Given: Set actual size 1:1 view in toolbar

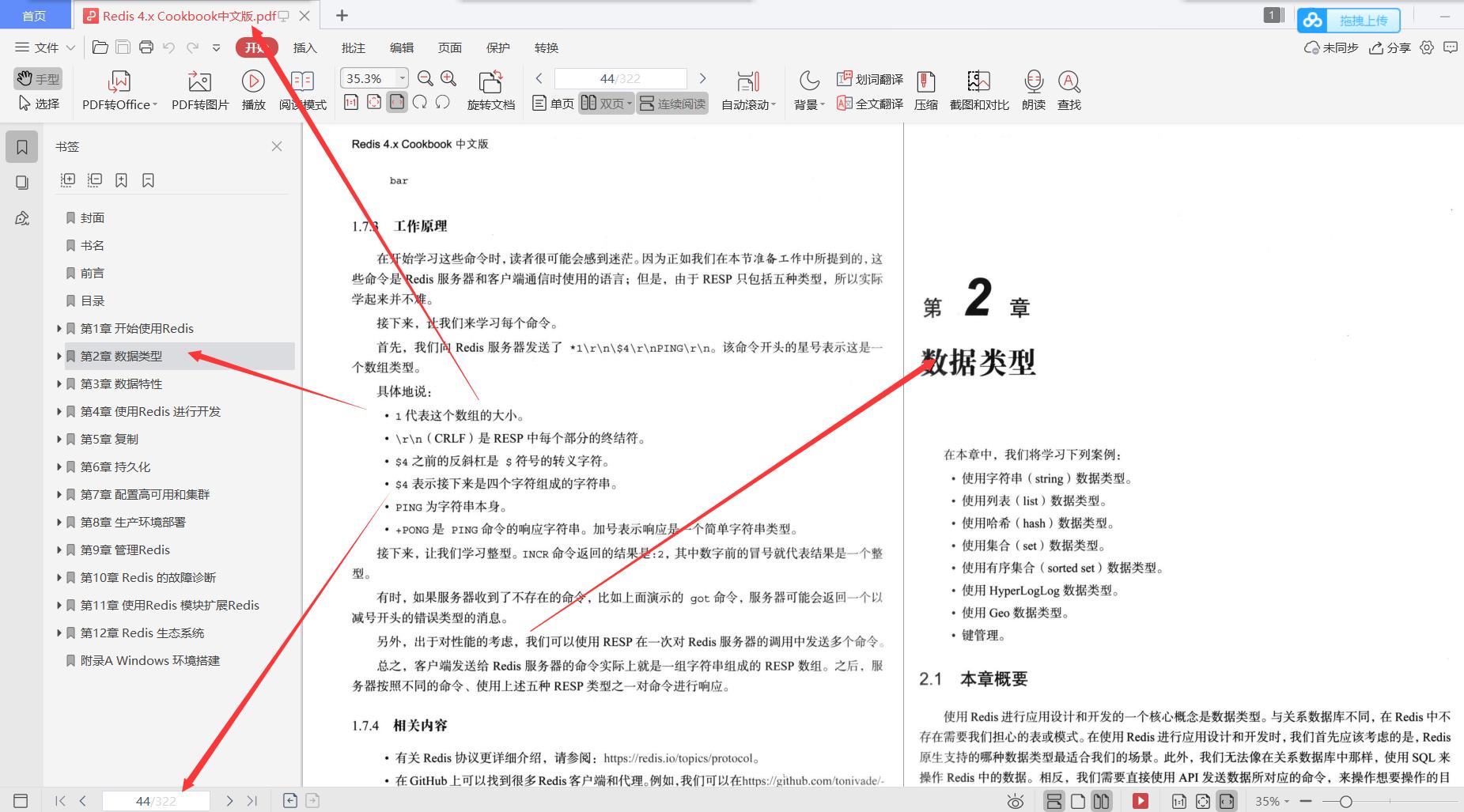Looking at the screenshot, I should coord(351,102).
